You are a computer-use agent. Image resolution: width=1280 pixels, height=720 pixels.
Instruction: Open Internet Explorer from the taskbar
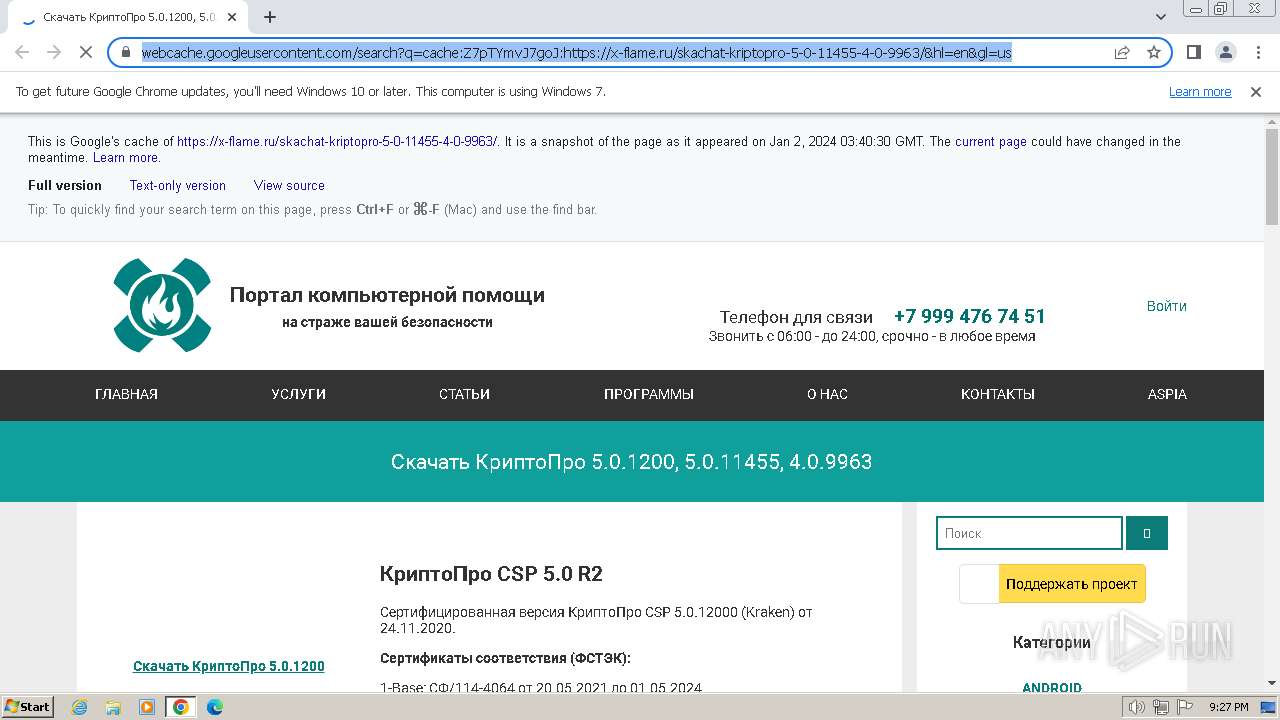pos(80,707)
